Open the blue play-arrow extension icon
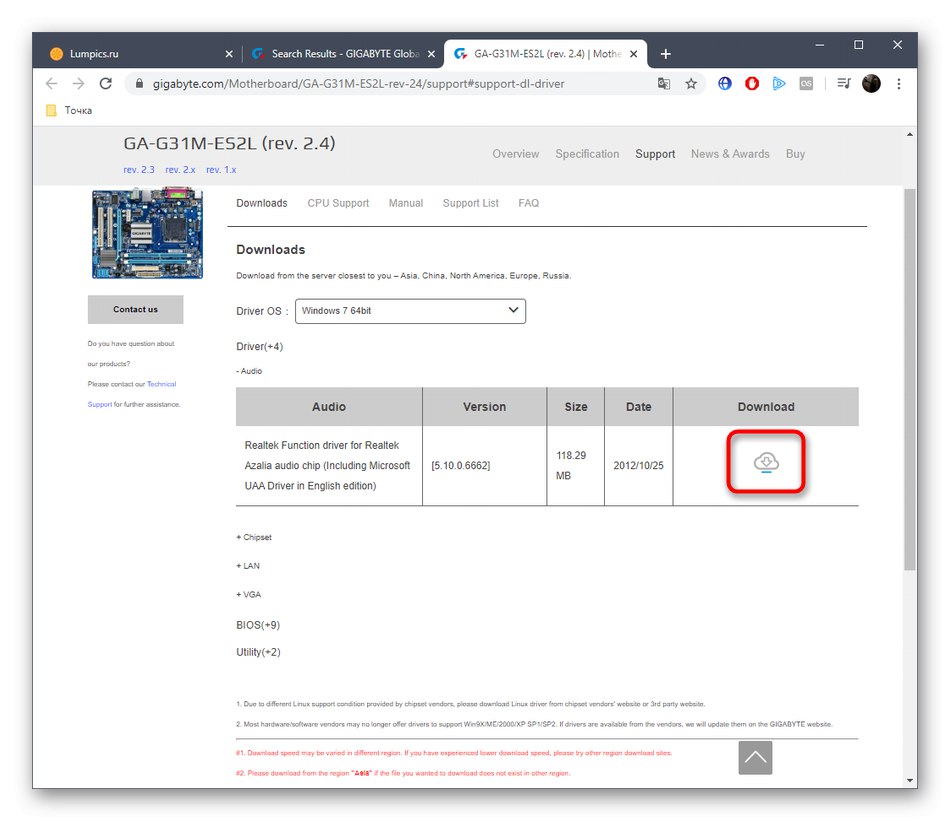 tap(779, 84)
